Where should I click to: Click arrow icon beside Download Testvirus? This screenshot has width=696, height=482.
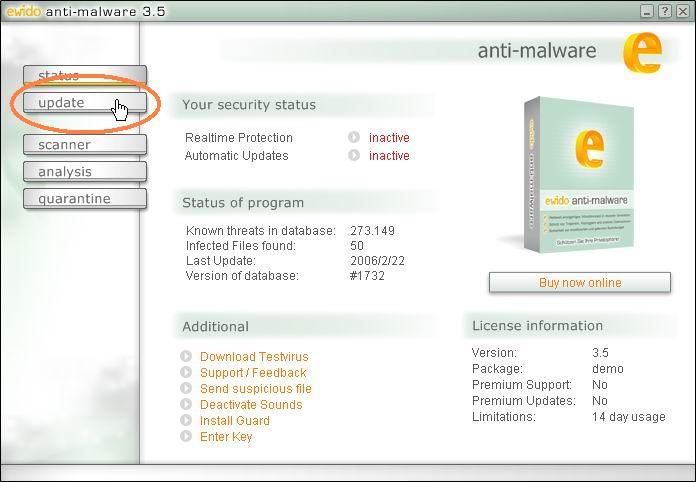click(x=186, y=356)
